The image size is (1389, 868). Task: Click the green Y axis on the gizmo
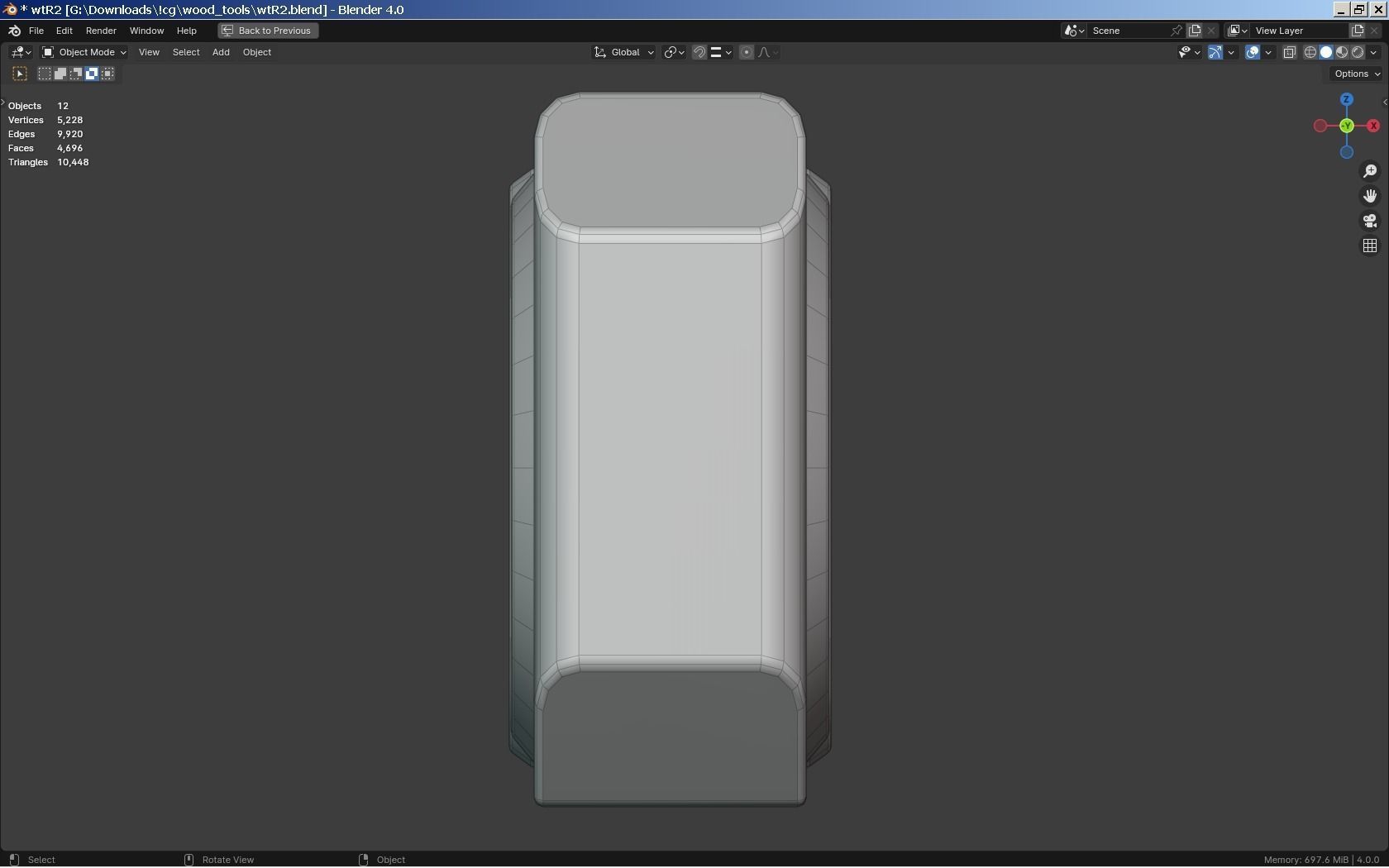click(x=1347, y=126)
